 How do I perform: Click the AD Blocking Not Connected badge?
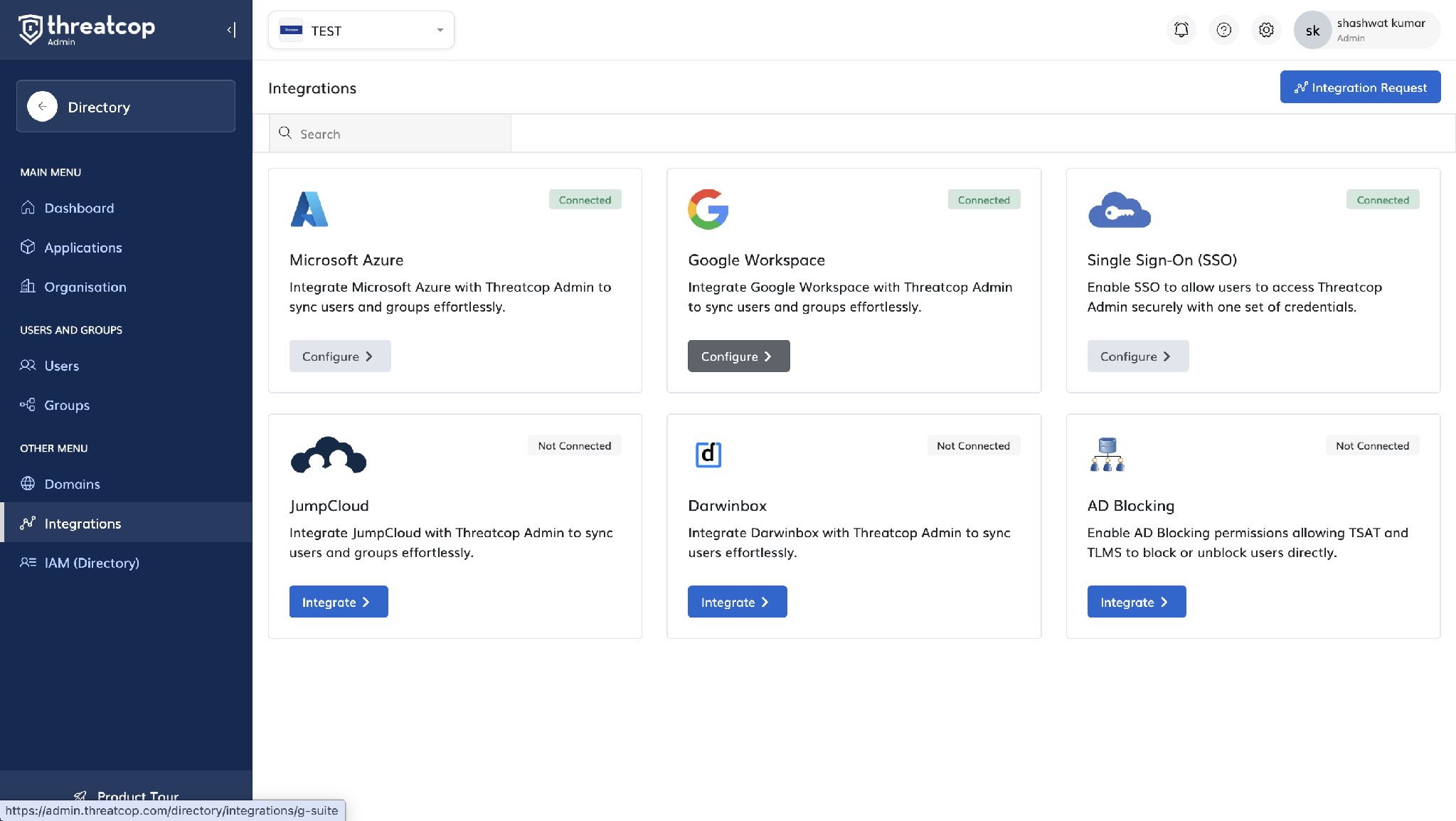coord(1372,445)
